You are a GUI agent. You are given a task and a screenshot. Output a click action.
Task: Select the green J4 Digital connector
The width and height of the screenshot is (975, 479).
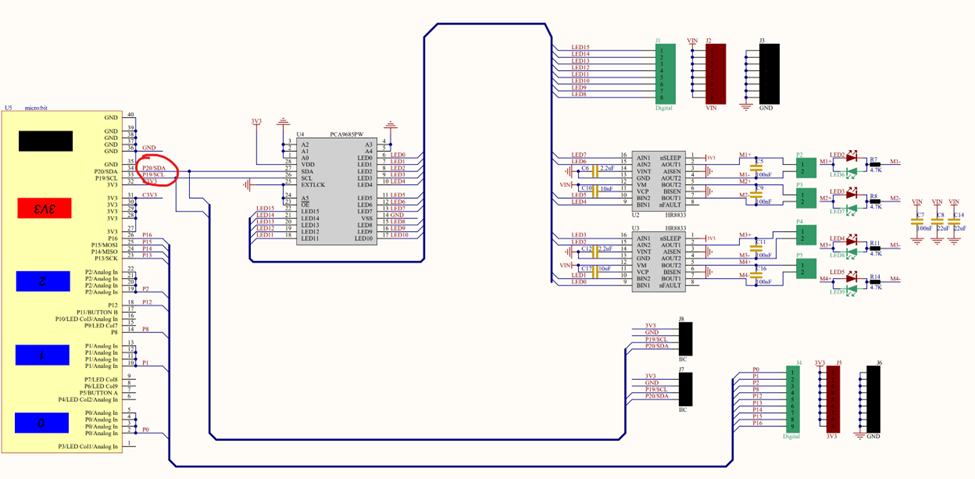click(x=793, y=397)
